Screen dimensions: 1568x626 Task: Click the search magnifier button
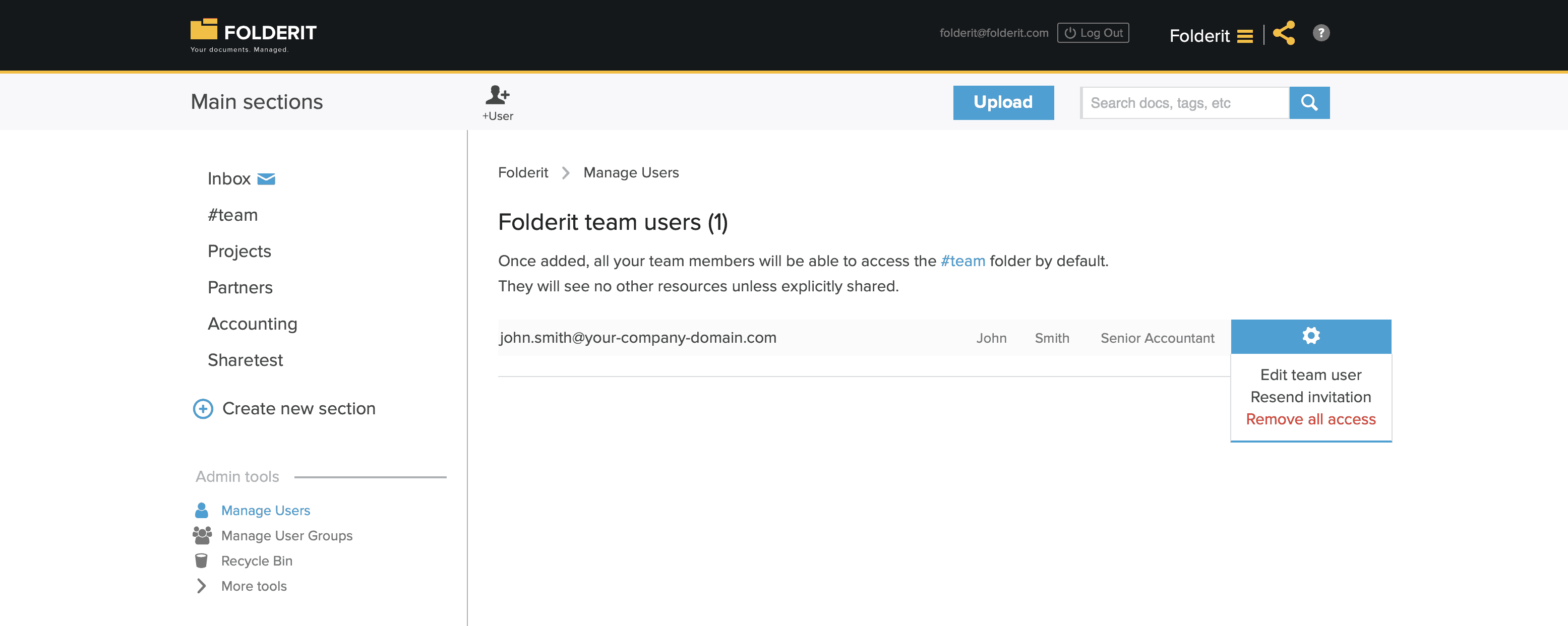pyautogui.click(x=1309, y=103)
